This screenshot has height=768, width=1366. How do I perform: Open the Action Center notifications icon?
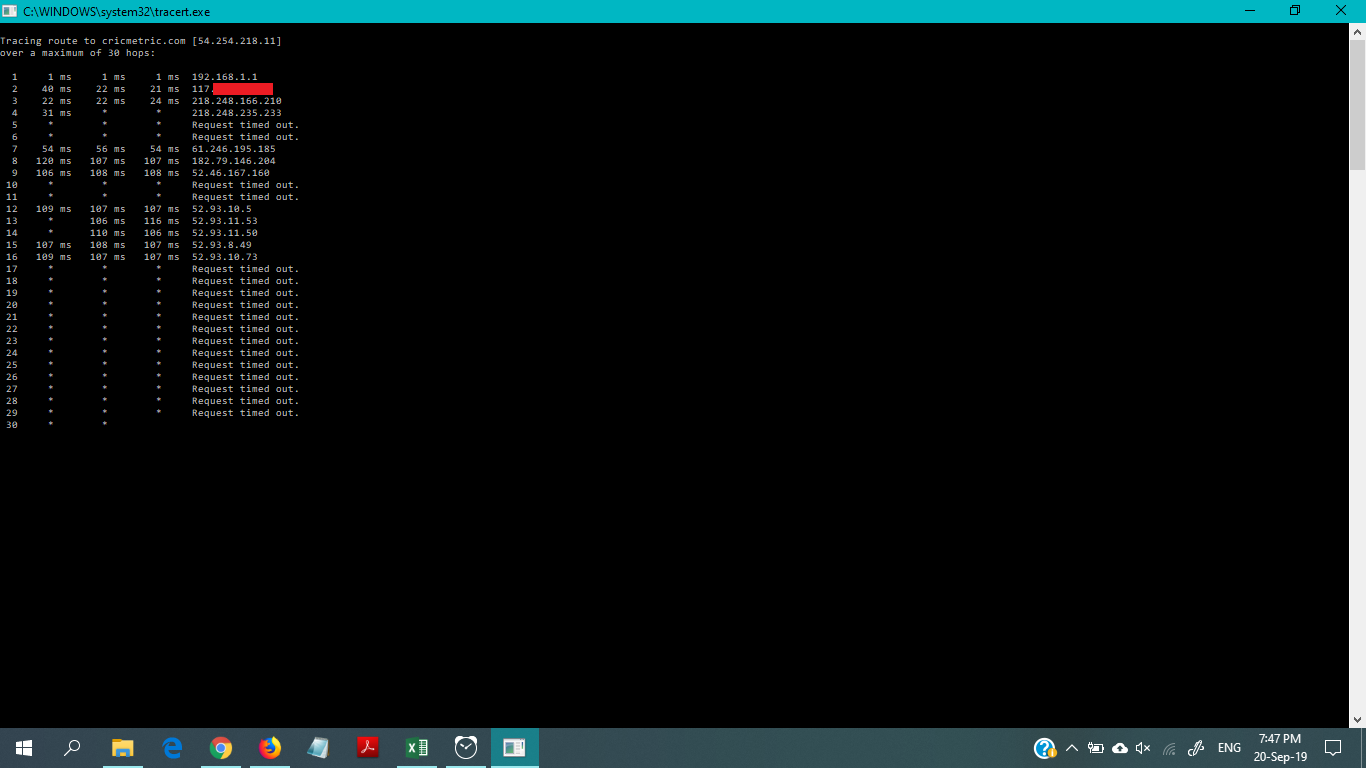[x=1332, y=748]
